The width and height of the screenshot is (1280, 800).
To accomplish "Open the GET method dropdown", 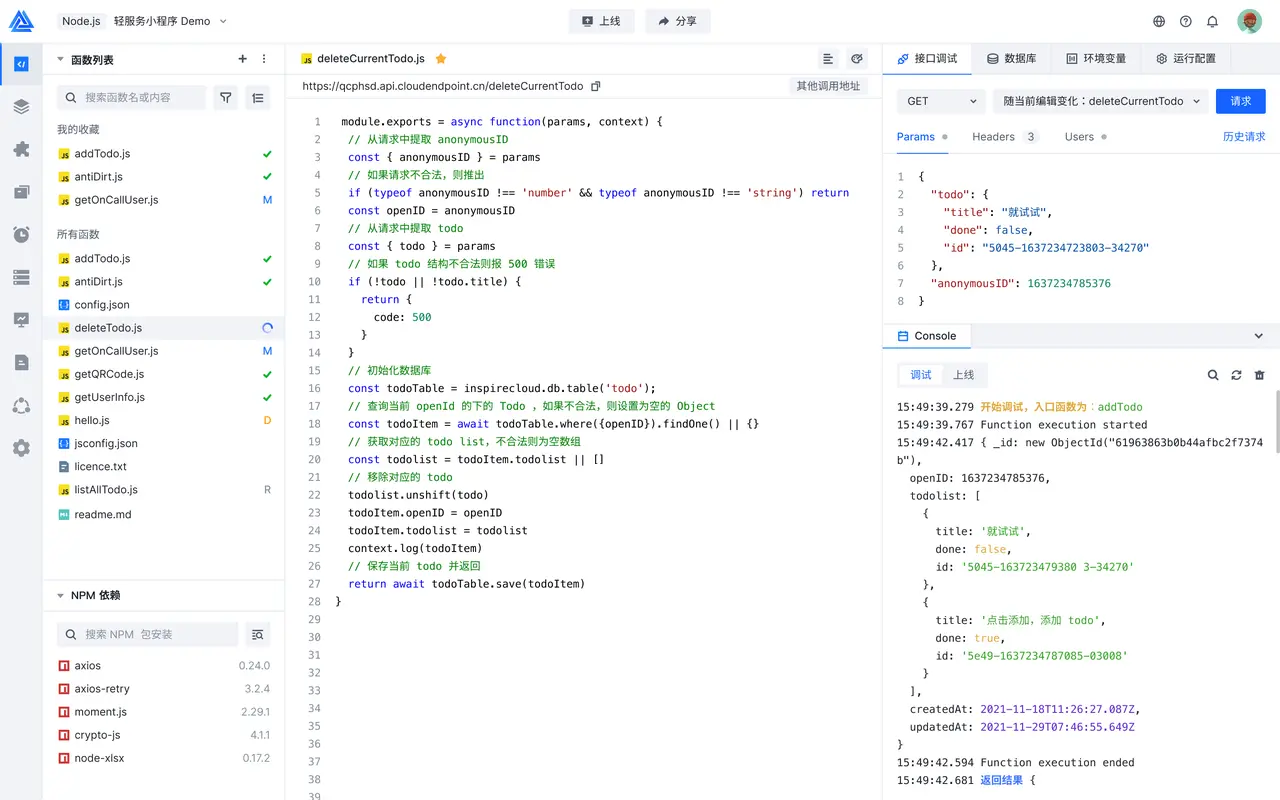I will (941, 101).
